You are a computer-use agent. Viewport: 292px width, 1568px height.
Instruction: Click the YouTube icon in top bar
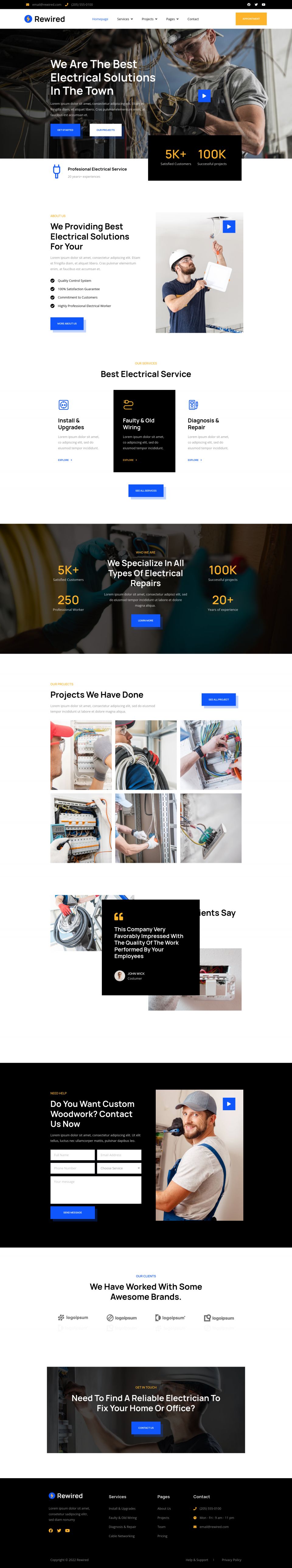pyautogui.click(x=263, y=4)
